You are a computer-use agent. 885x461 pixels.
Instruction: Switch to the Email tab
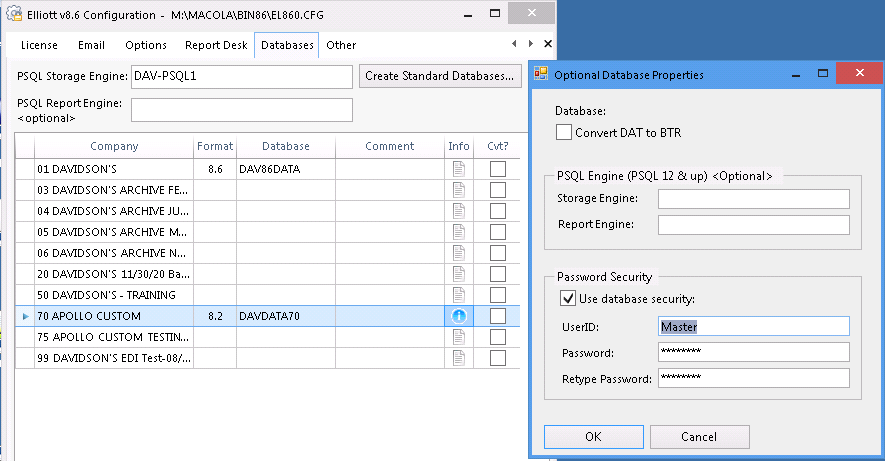[91, 45]
